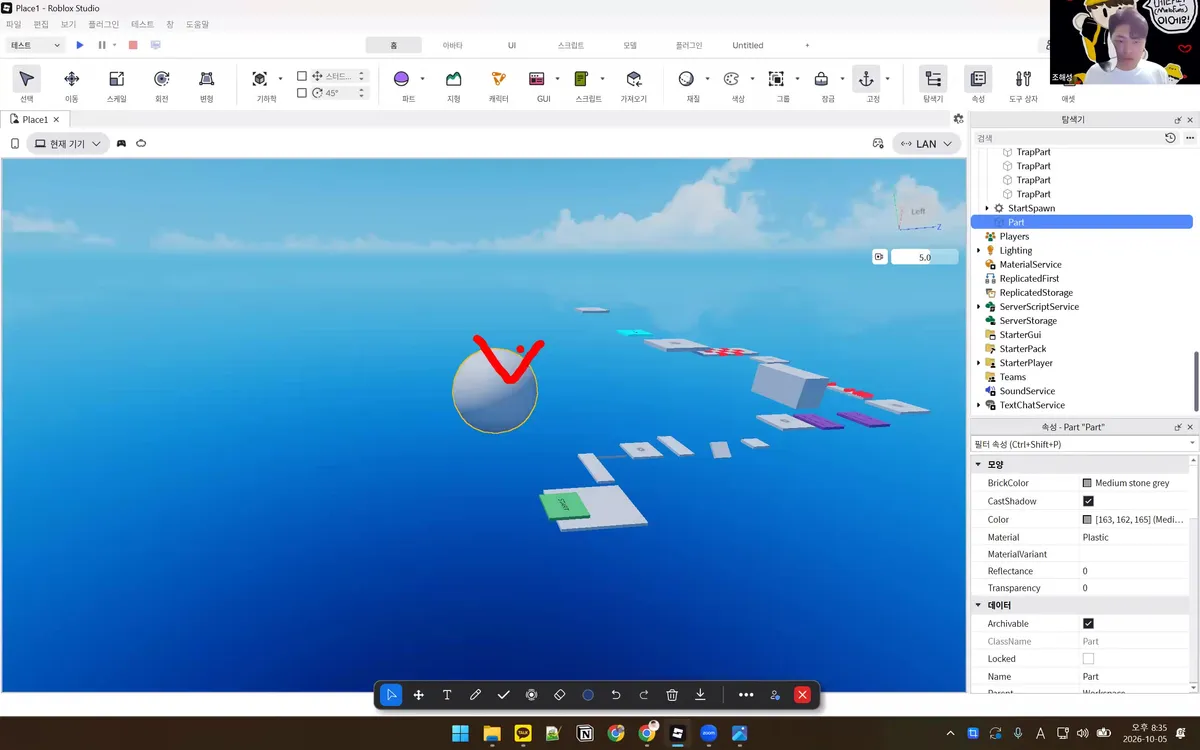This screenshot has height=750, width=1200.
Task: Click the 스크립트 script icon in ribbon
Action: point(581,79)
